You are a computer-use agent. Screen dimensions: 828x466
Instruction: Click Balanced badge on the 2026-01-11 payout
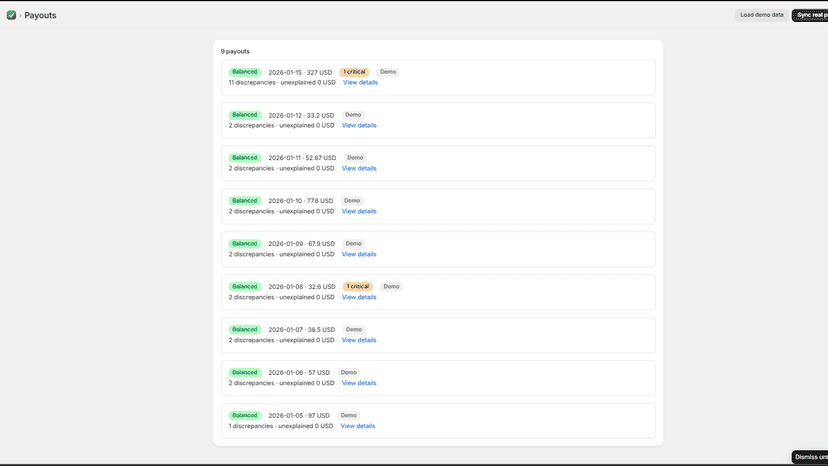[x=244, y=157]
